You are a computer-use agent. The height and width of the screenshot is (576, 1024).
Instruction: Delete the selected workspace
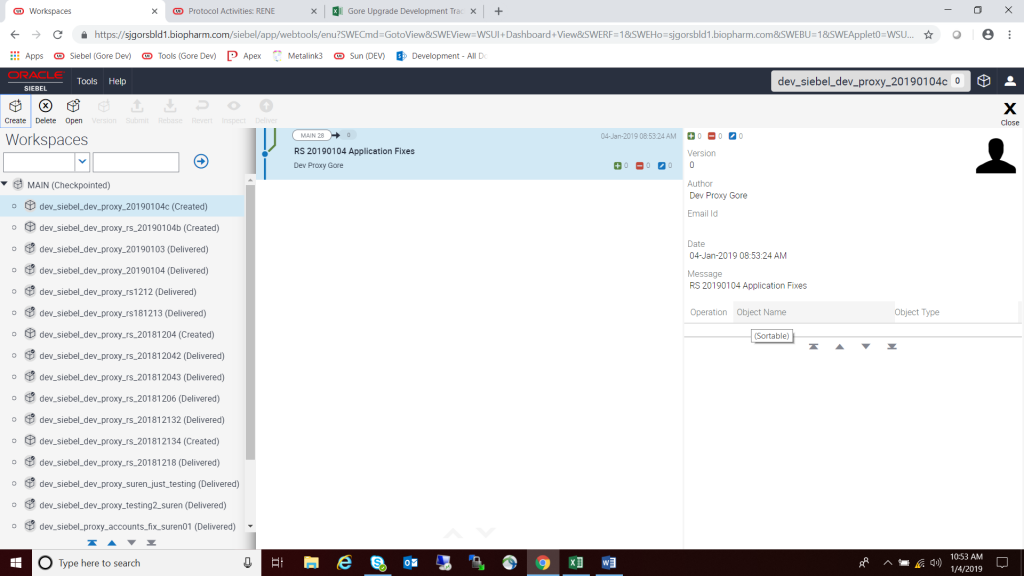[45, 110]
